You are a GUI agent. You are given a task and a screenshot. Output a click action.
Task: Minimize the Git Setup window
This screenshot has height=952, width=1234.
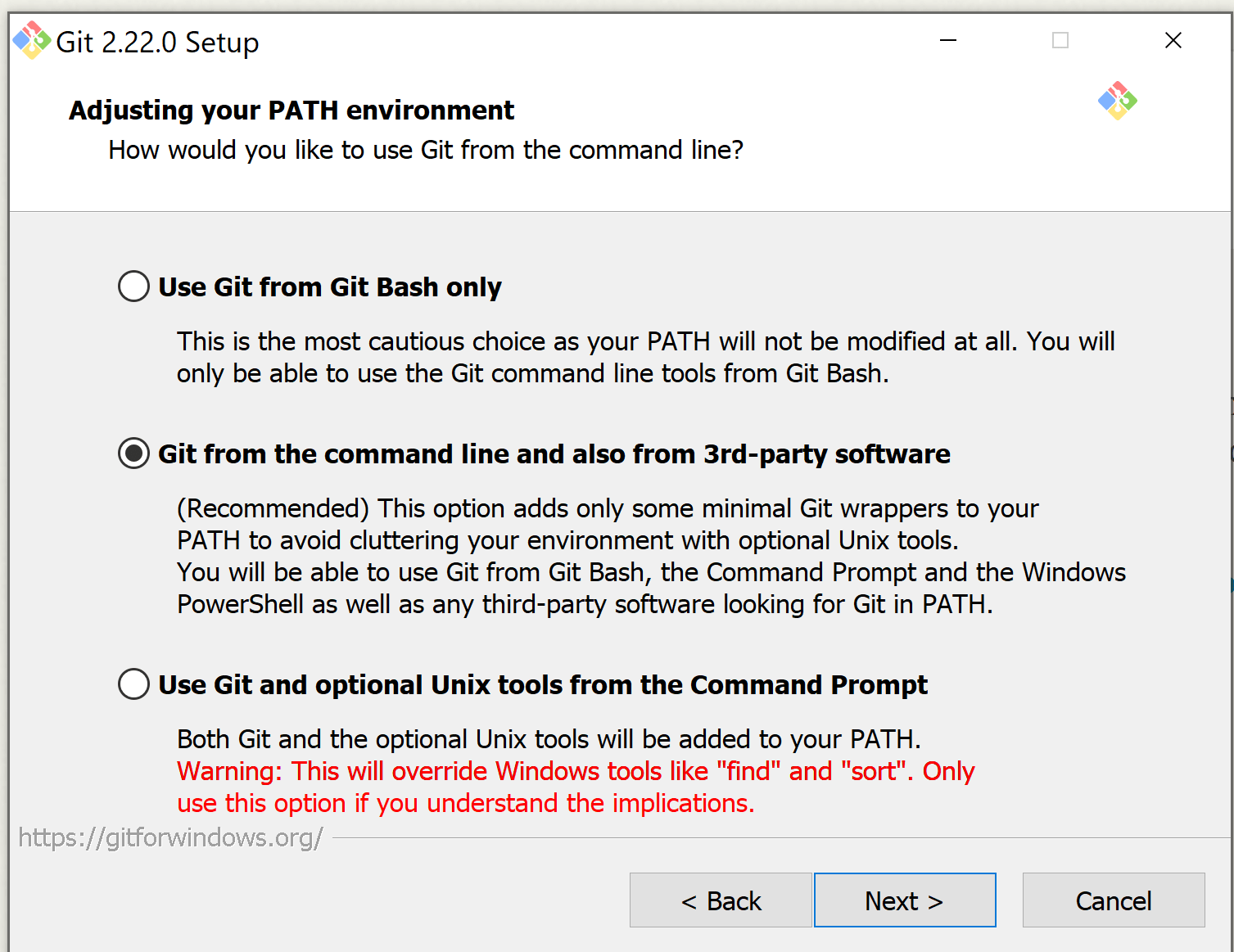[x=948, y=40]
